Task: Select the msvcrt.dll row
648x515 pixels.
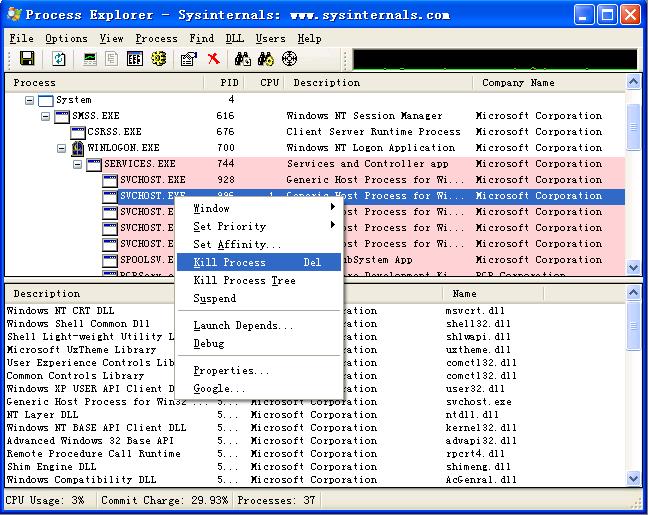Action: coord(315,311)
